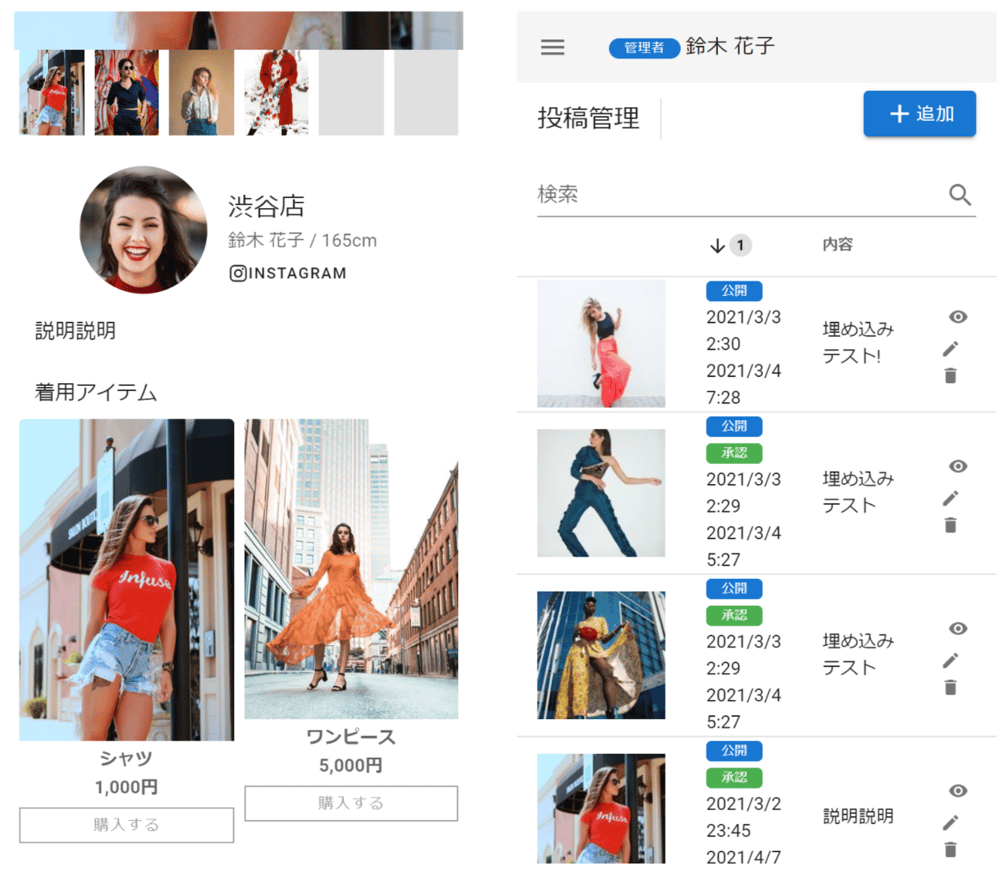Click pencil edit icon for 埋め込みテスト! post
This screenshot has width=1008, height=880.
(x=950, y=348)
